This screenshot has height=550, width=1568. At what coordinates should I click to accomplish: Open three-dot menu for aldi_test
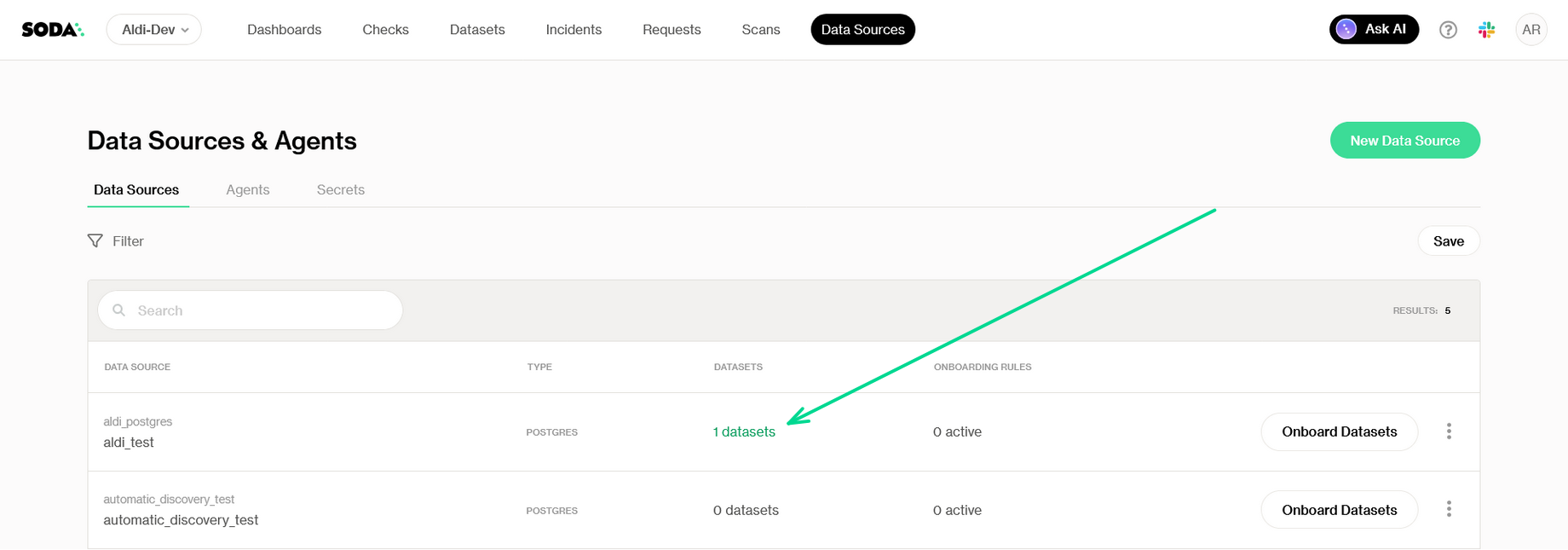[x=1449, y=431]
